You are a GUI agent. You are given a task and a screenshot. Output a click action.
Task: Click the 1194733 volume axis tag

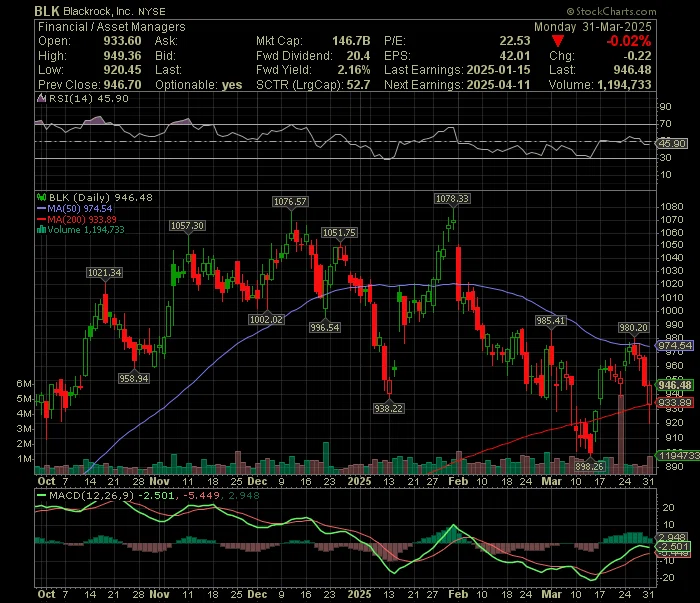pyautogui.click(x=677, y=455)
